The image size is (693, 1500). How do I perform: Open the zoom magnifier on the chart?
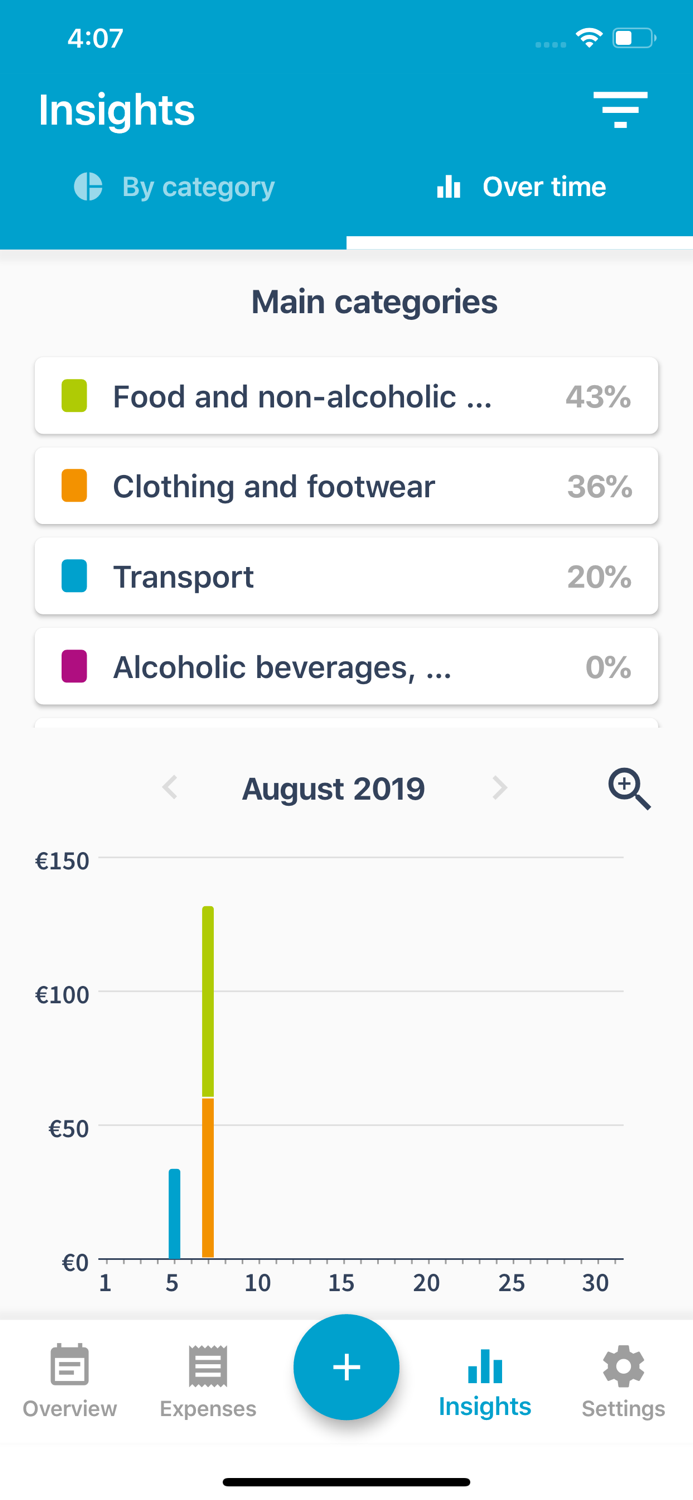pyautogui.click(x=629, y=789)
